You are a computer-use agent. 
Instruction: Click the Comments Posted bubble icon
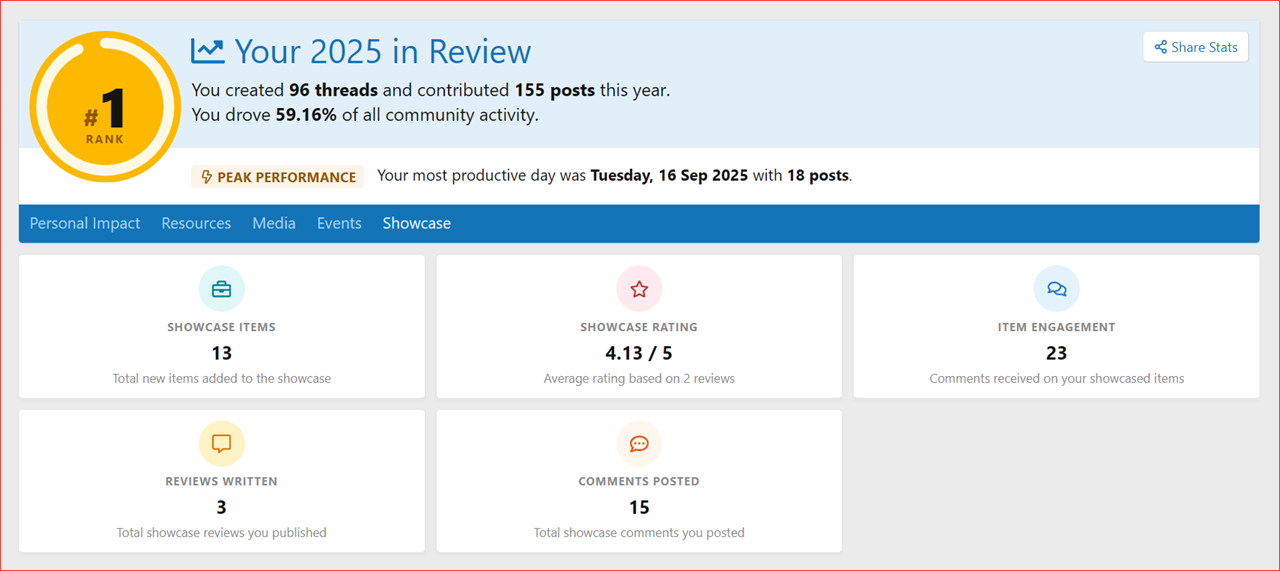click(639, 443)
